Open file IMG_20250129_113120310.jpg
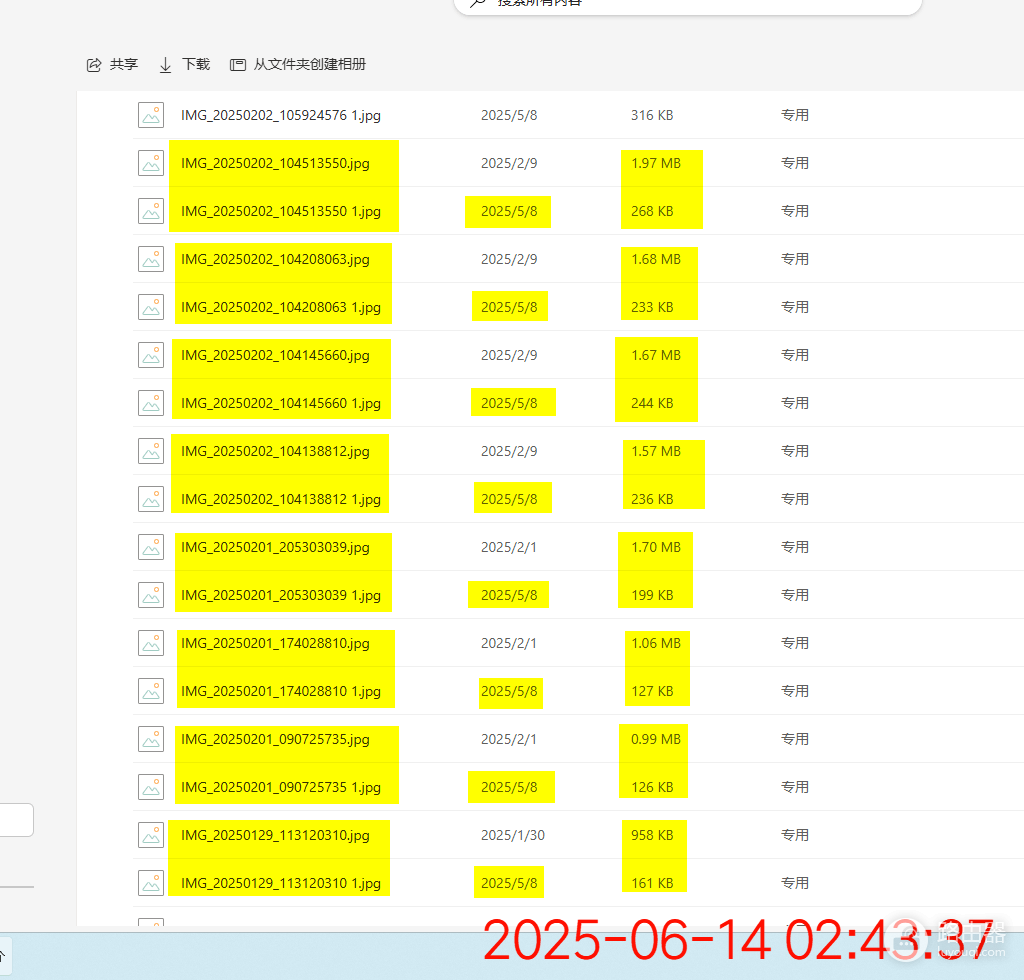Screen dimensions: 1024x980 point(275,835)
